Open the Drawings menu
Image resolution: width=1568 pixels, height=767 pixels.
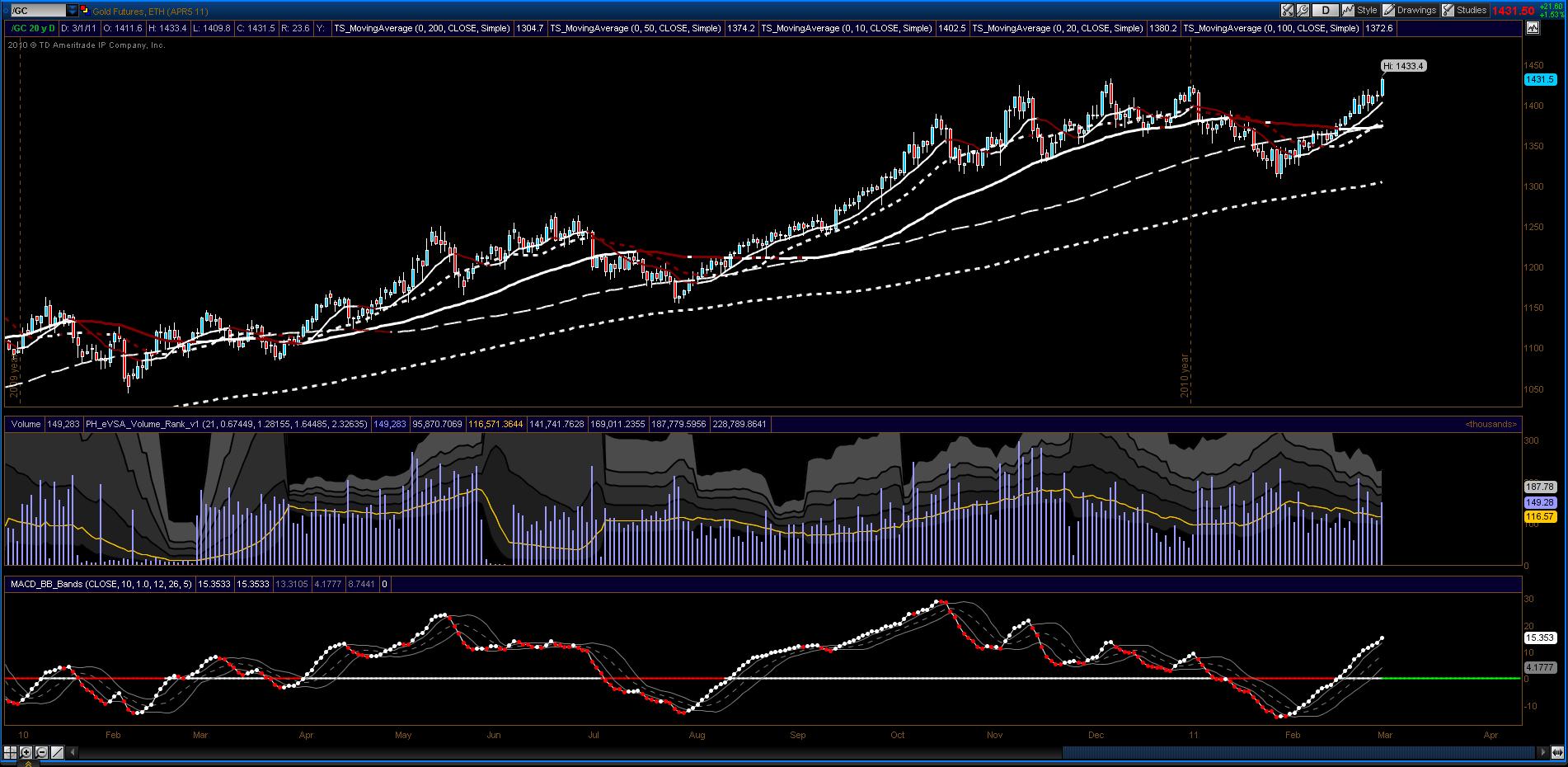click(1410, 11)
